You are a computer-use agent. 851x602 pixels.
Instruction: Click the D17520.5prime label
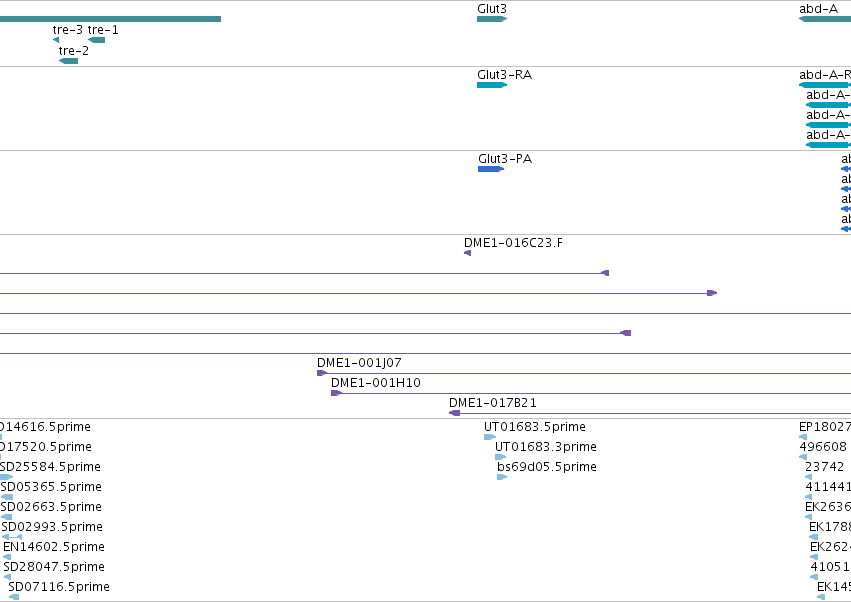[x=46, y=447]
